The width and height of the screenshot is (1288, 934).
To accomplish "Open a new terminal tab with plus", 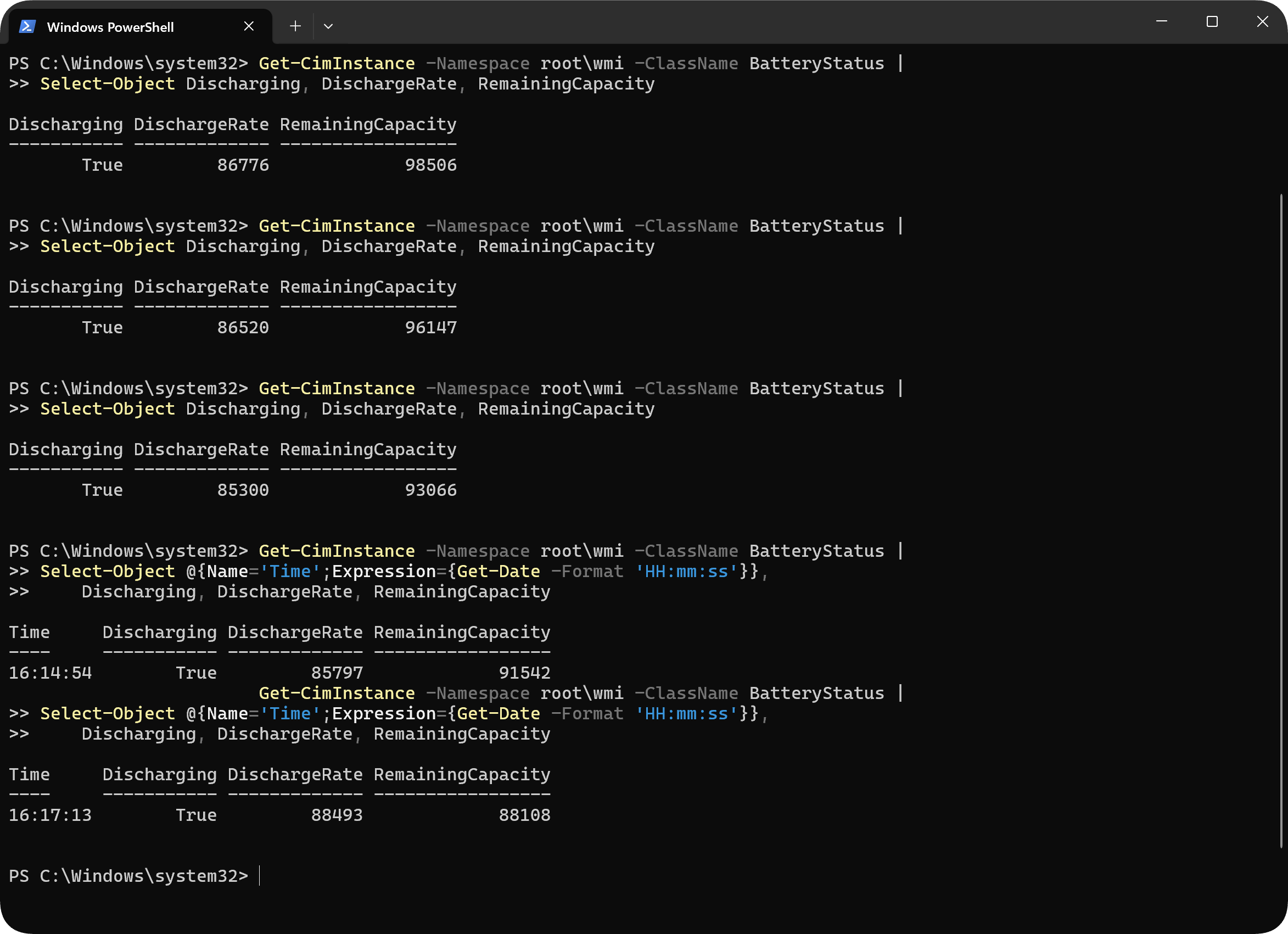I will point(295,26).
